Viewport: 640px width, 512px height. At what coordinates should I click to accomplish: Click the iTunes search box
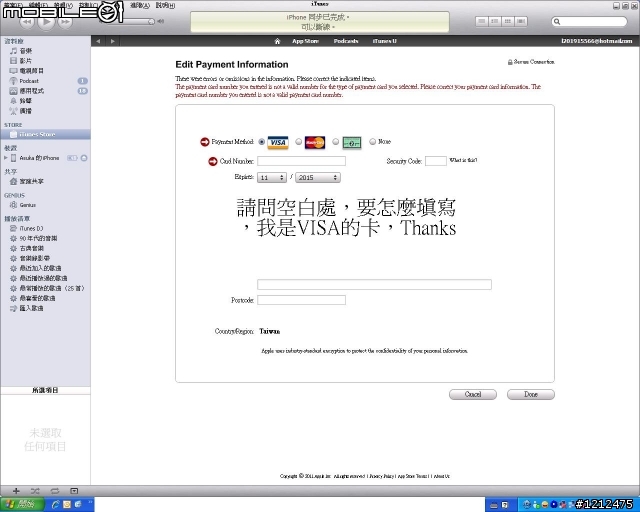[589, 22]
